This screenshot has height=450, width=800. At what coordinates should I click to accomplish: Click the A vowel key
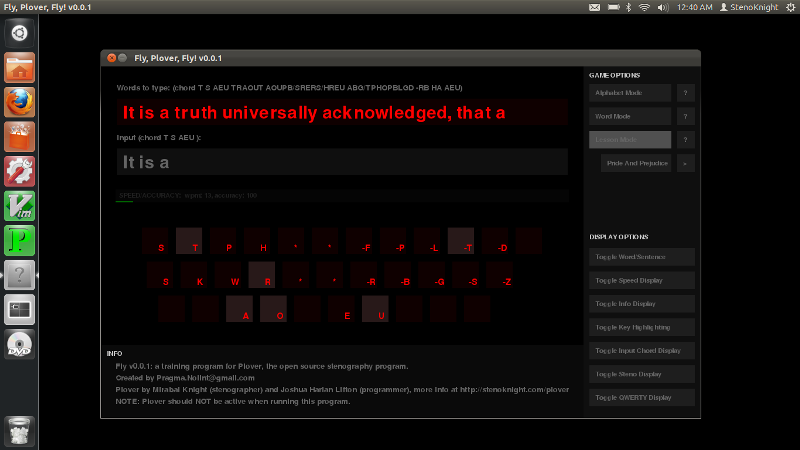[239, 309]
